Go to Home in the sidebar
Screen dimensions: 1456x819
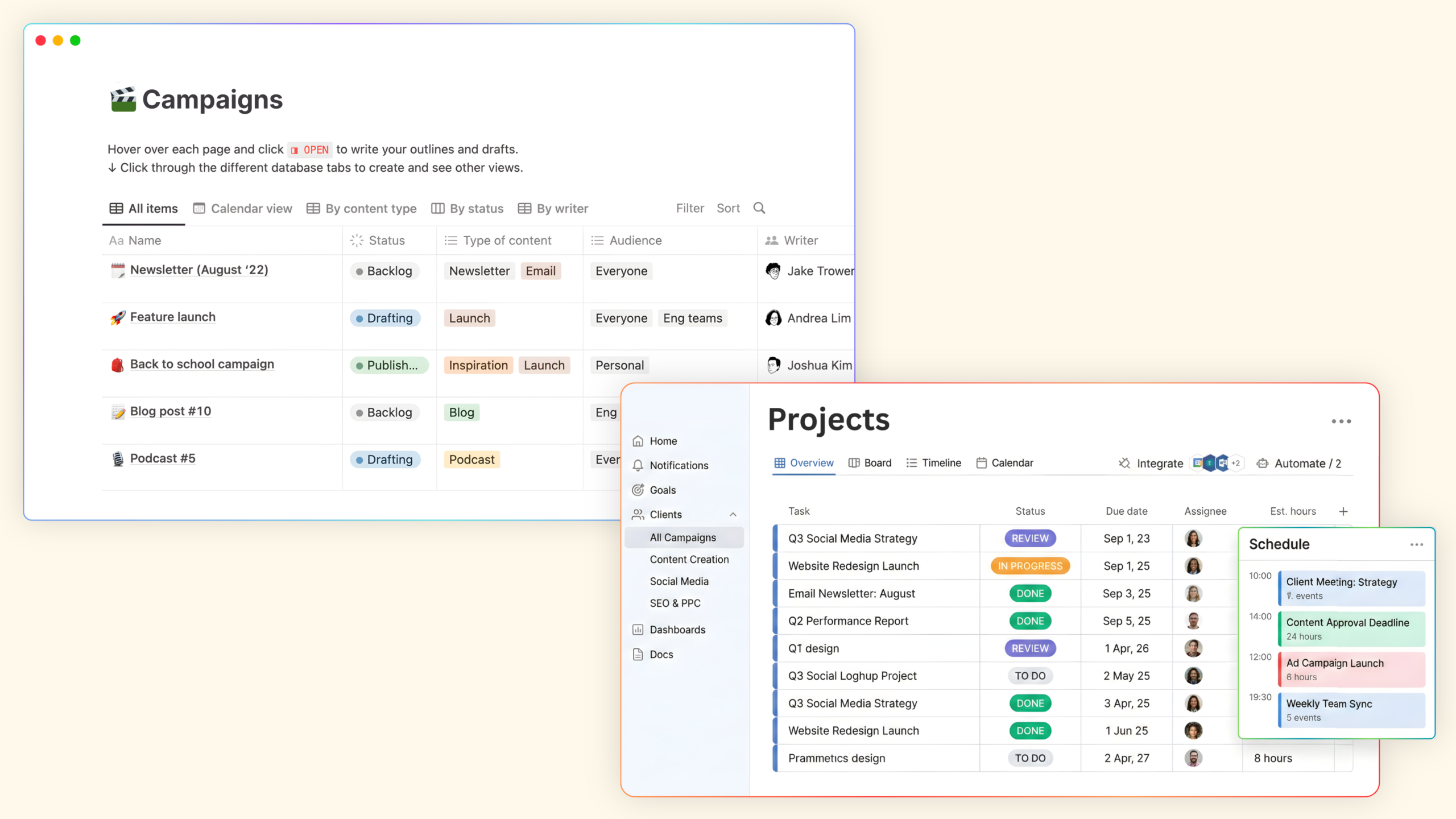[x=663, y=441]
